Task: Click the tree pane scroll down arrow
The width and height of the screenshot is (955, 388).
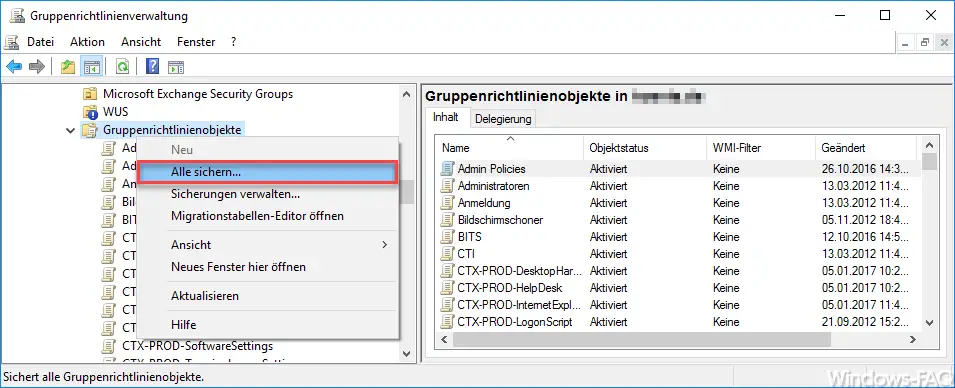Action: 406,353
